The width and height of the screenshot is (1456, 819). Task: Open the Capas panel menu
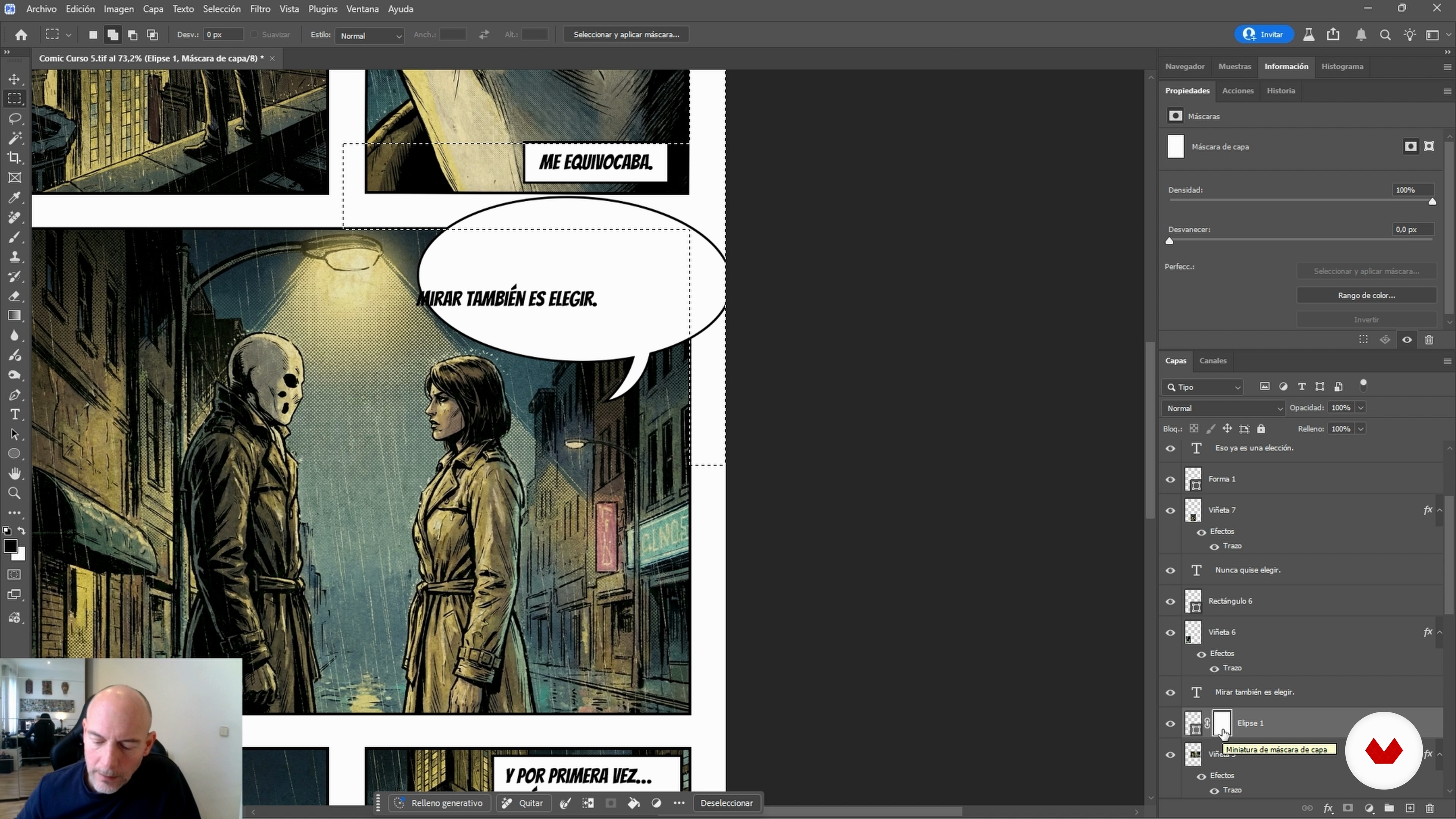point(1447,361)
